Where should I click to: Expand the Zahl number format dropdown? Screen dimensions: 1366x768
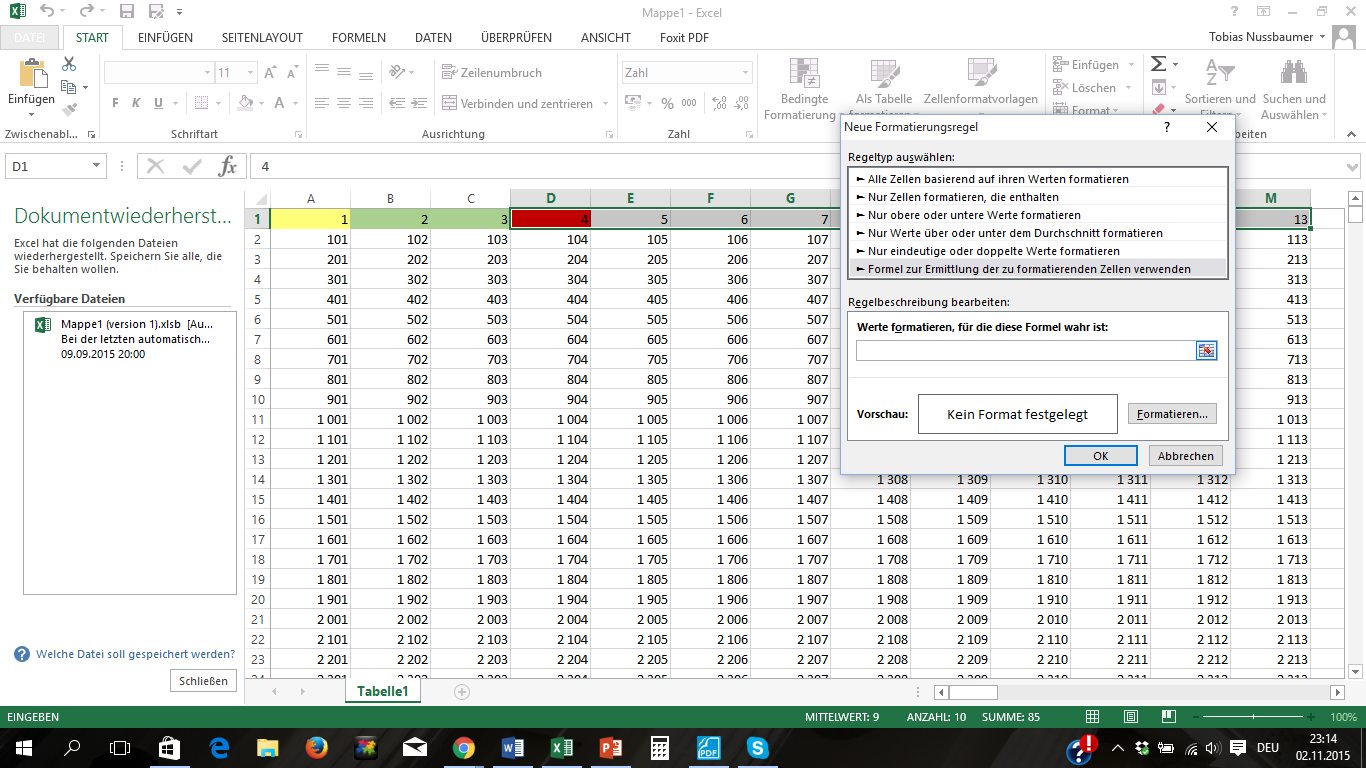coord(745,73)
